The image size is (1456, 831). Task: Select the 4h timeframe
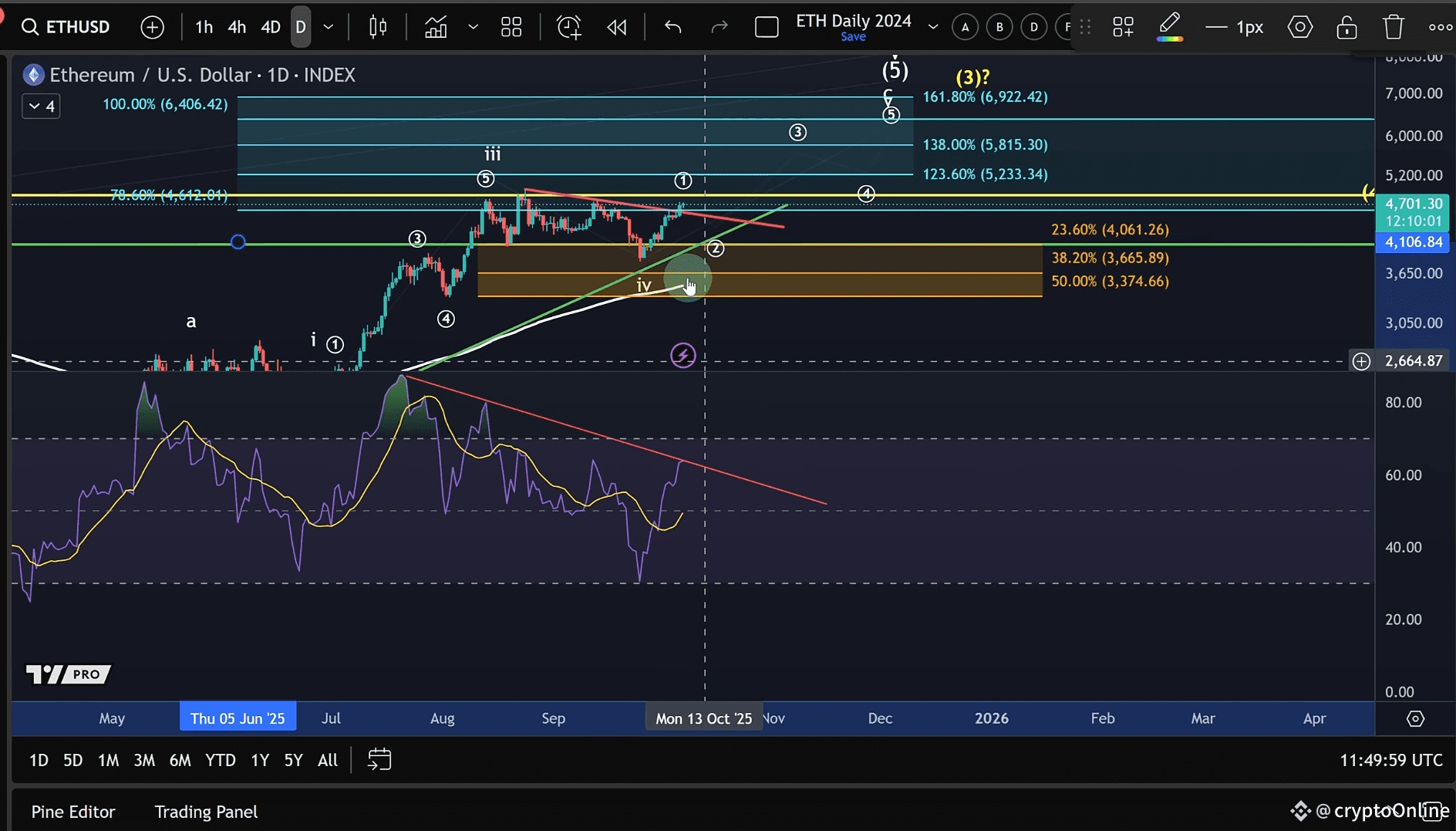click(x=237, y=27)
